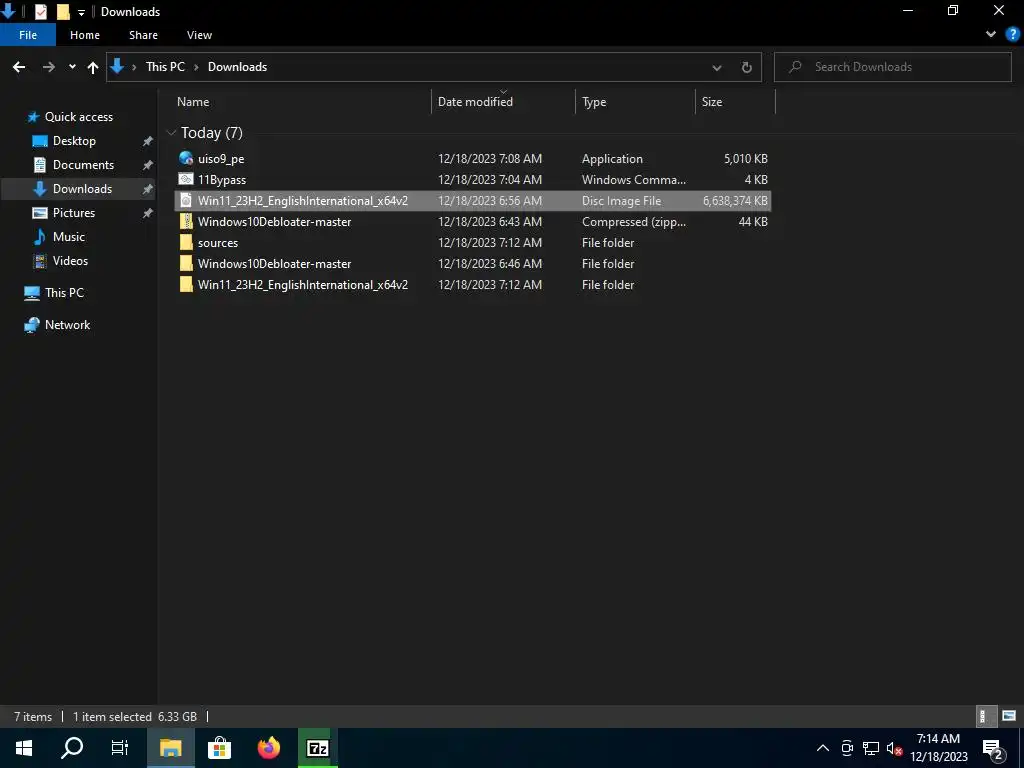
Task: Open the Help question mark icon
Action: [1013, 35]
